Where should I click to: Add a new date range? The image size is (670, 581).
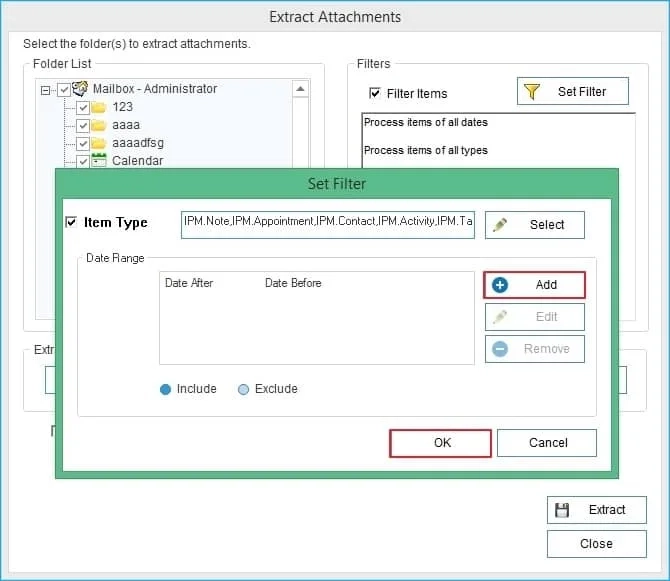pos(534,285)
